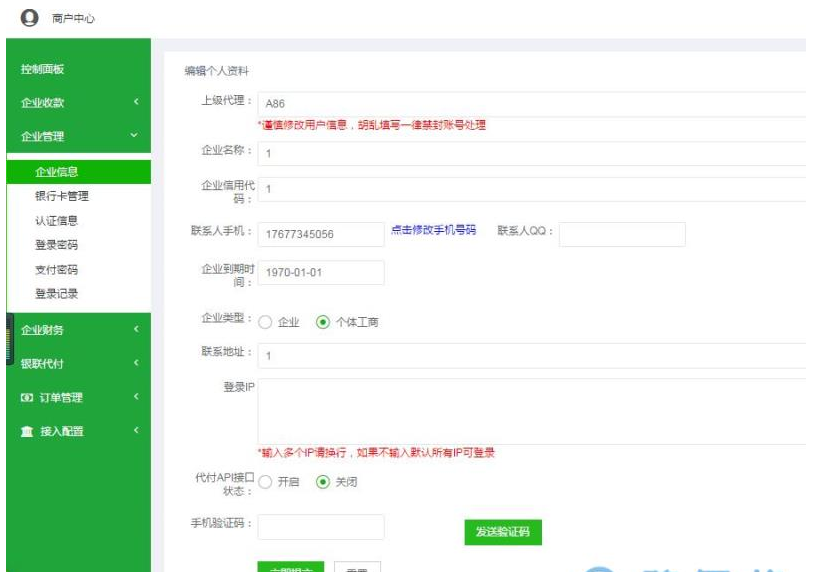819x572 pixels.
Task: Open 控制面板 in the sidebar
Action: pyautogui.click(x=44, y=69)
